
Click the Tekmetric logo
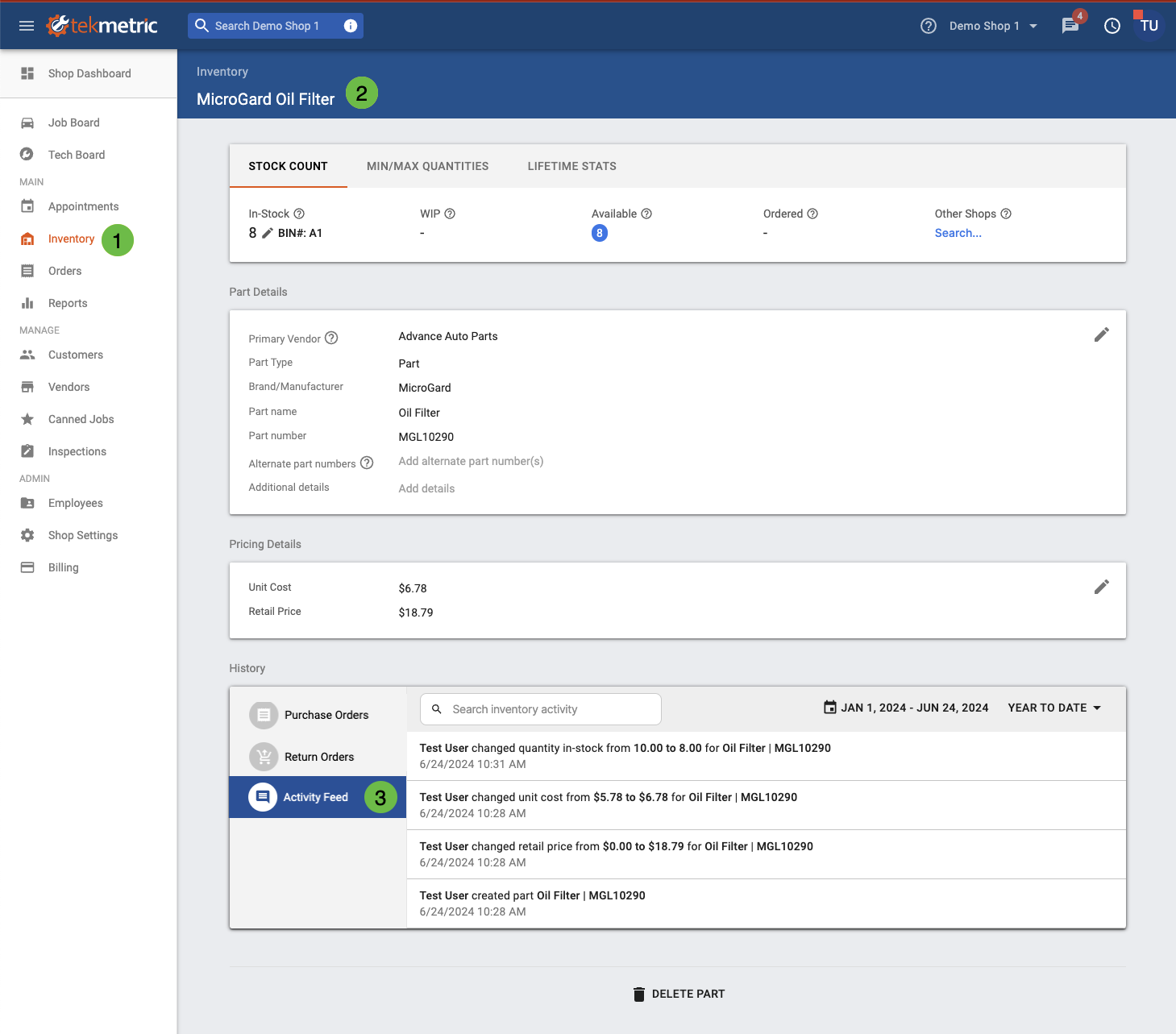(x=102, y=26)
